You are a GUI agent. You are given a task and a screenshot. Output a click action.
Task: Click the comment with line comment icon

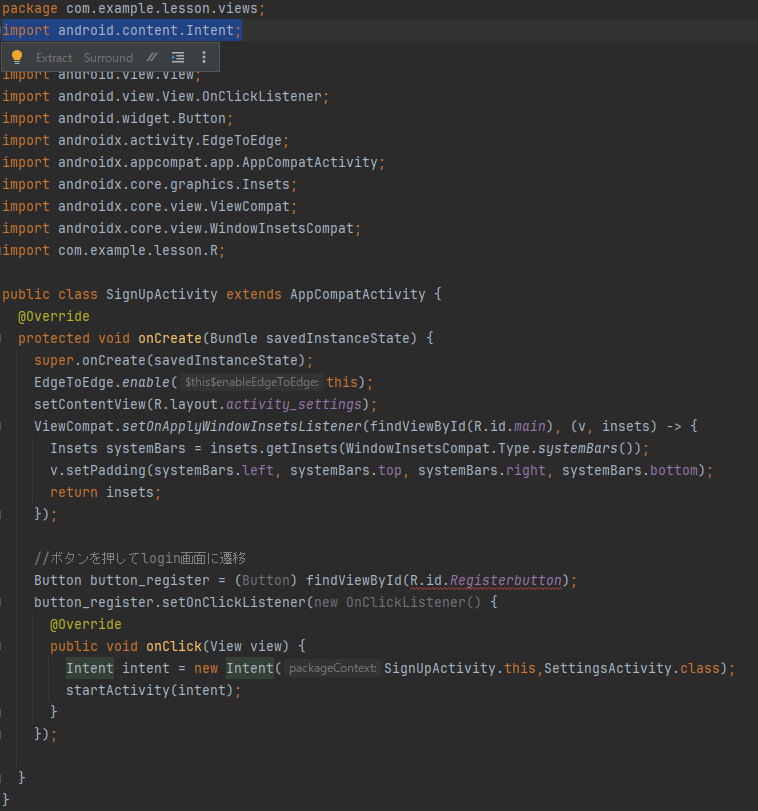pyautogui.click(x=151, y=57)
